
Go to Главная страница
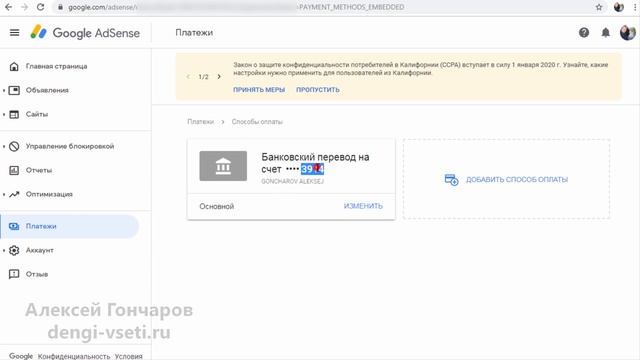pyautogui.click(x=56, y=66)
